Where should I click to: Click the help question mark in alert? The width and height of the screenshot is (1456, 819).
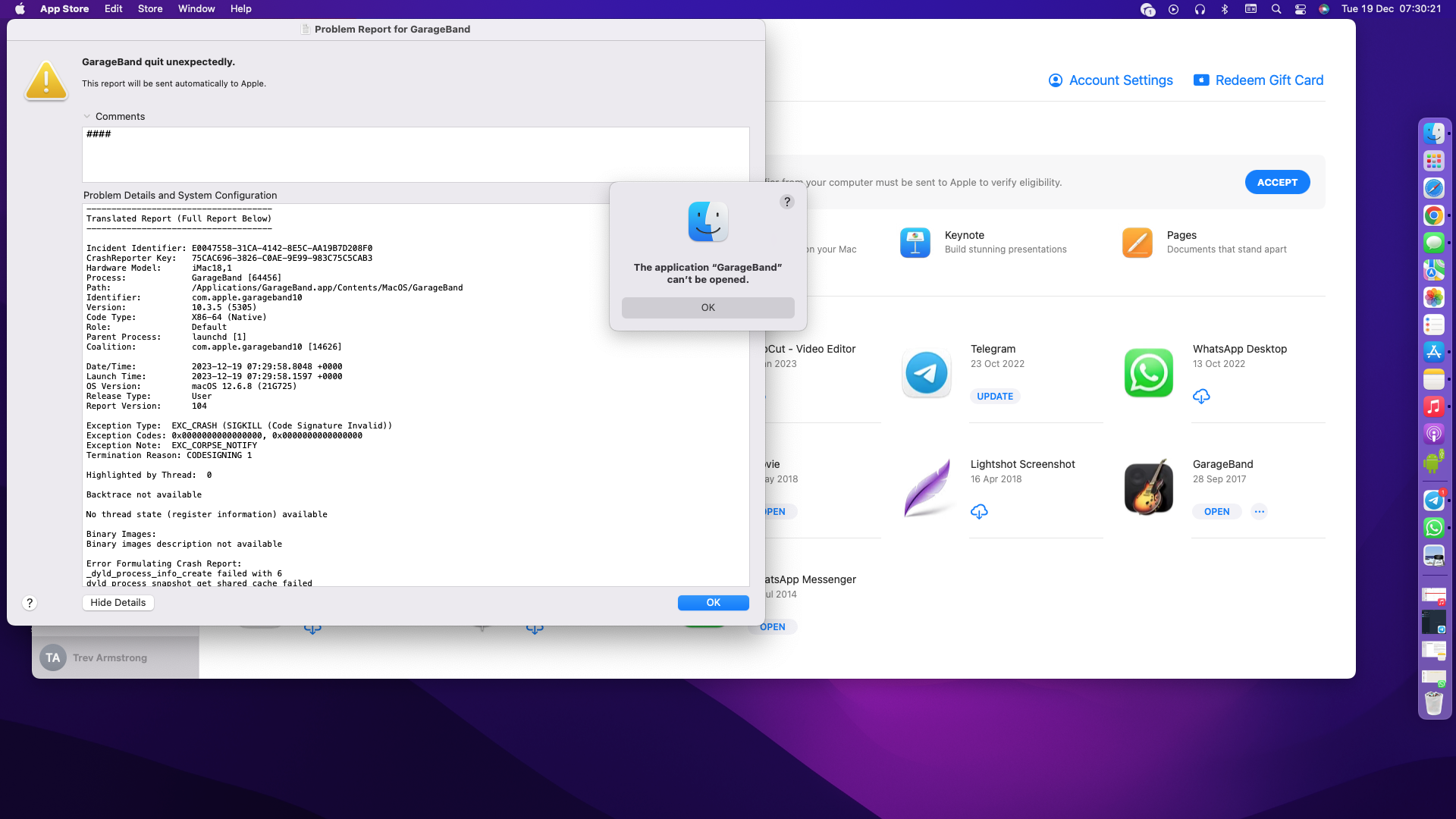tap(787, 202)
